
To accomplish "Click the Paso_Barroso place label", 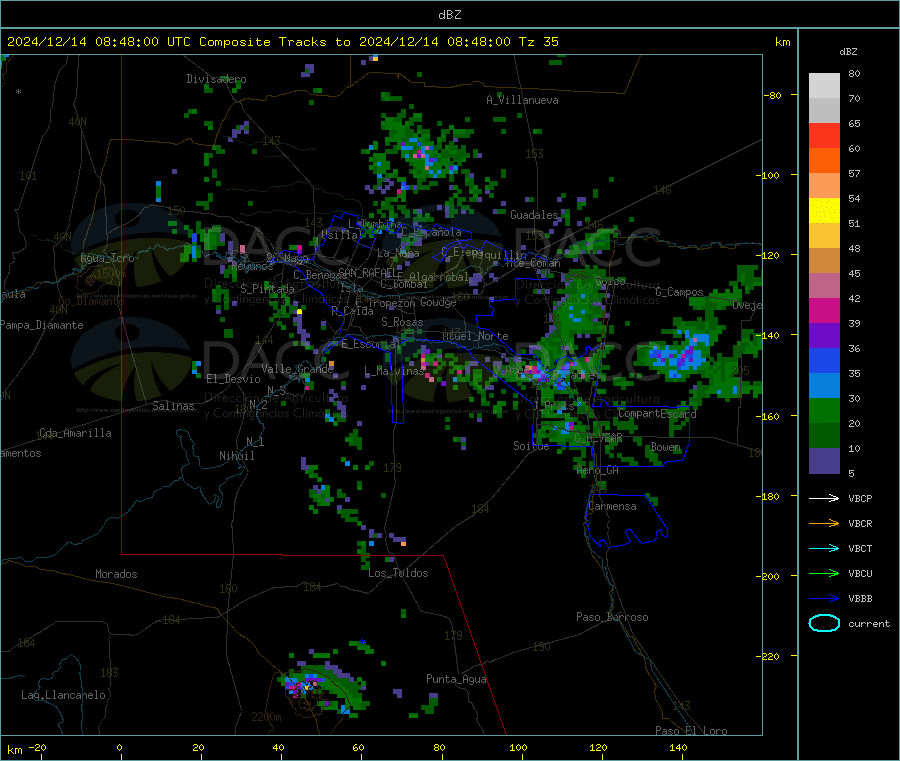I will [x=612, y=617].
